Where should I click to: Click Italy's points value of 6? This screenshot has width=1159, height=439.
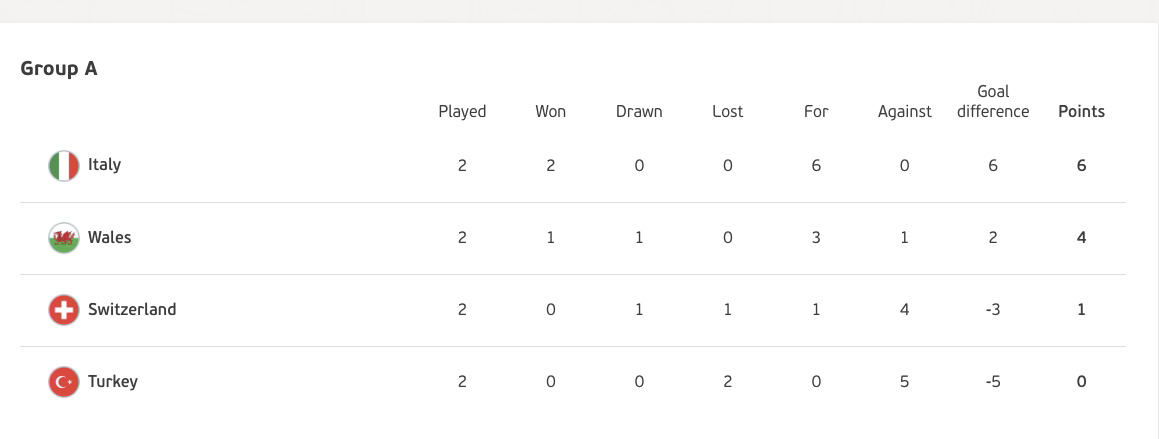(x=1081, y=166)
